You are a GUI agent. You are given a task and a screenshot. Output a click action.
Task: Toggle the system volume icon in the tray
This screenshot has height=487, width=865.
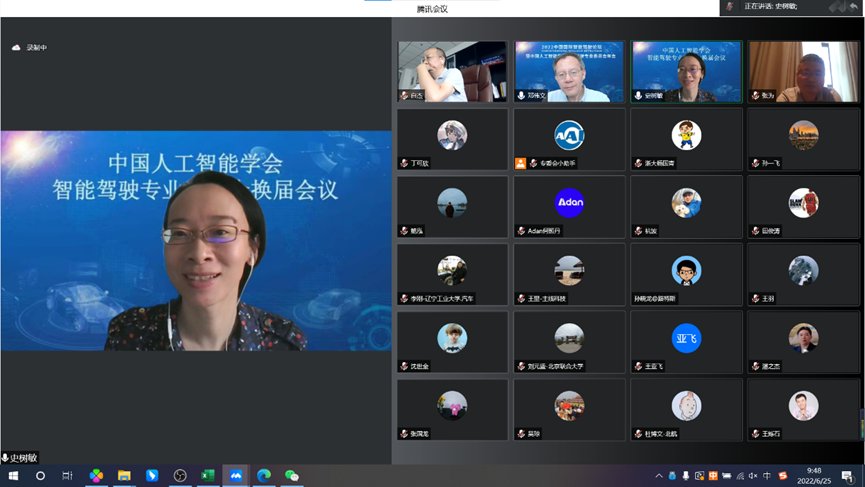point(753,476)
